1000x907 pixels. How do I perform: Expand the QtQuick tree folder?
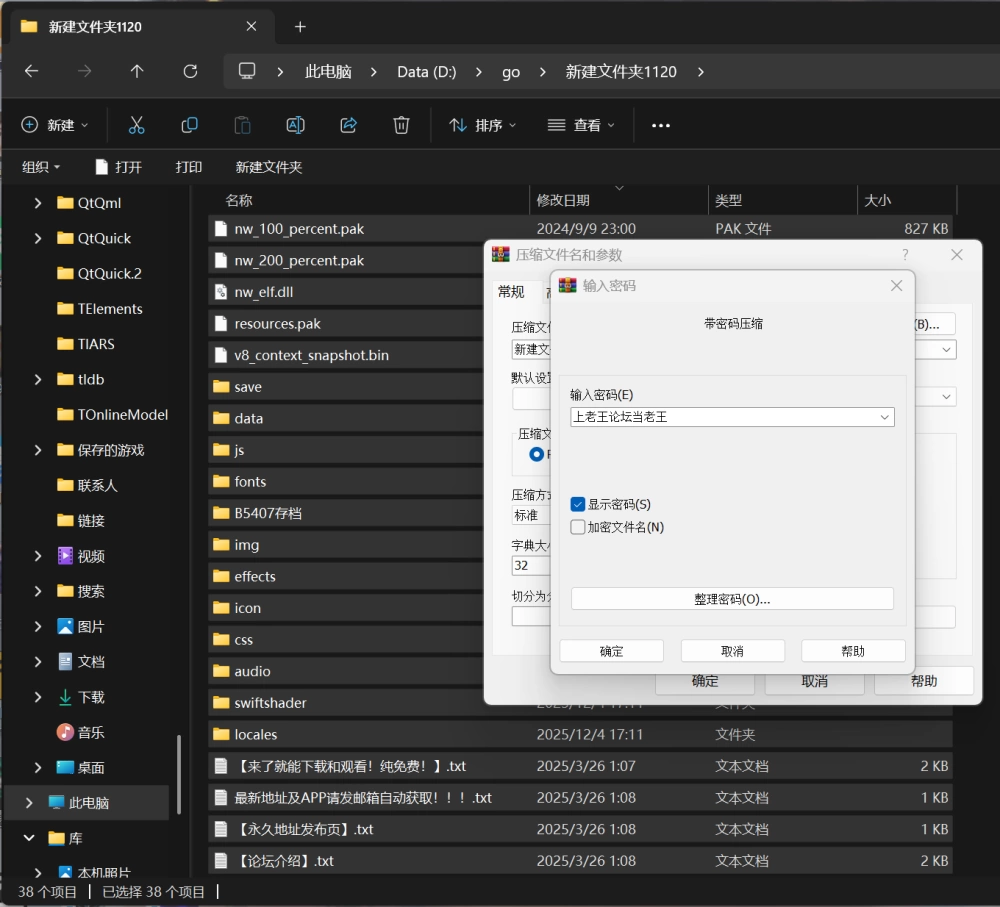click(38, 239)
